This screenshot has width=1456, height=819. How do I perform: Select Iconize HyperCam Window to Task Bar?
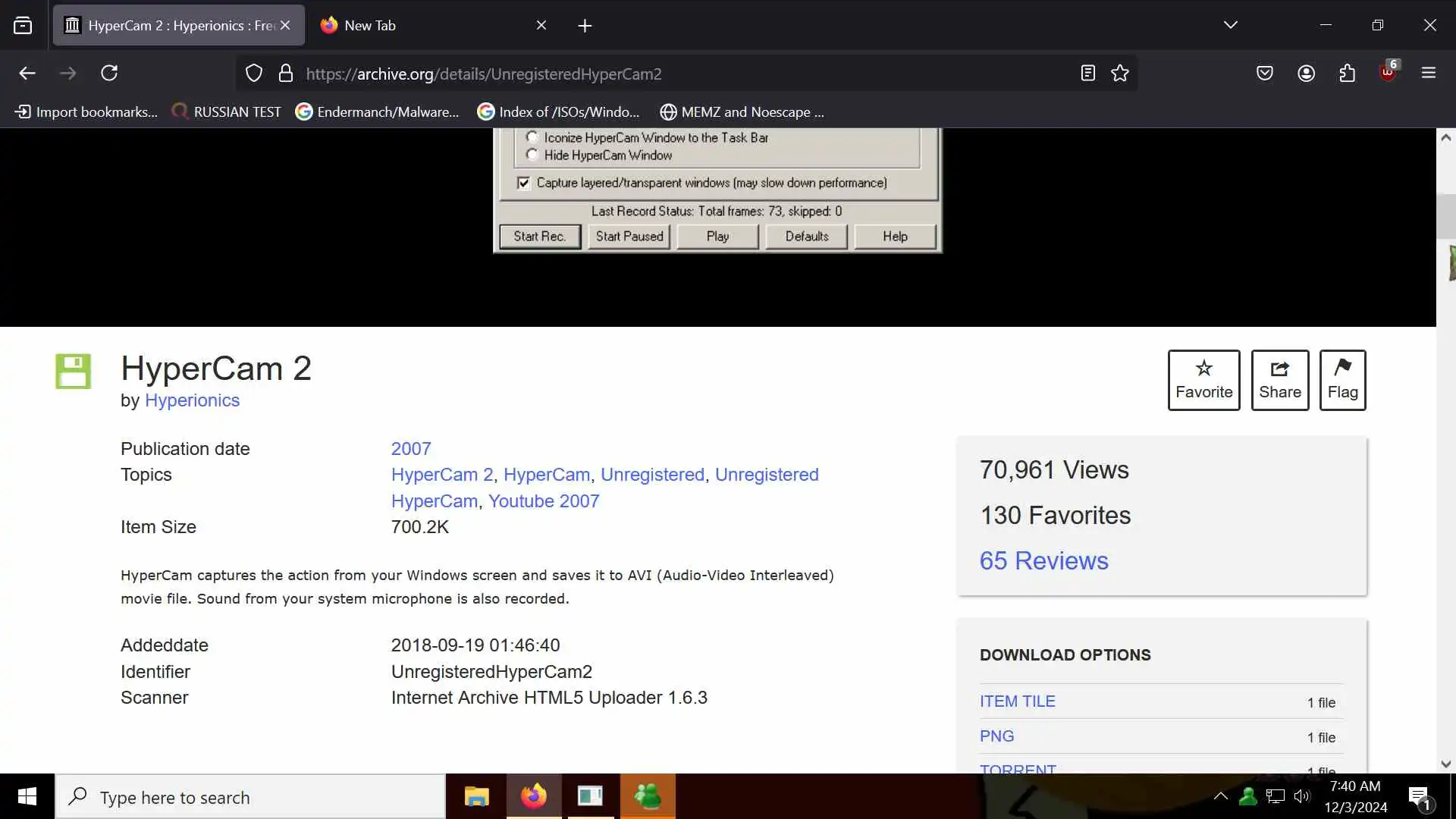(x=532, y=137)
